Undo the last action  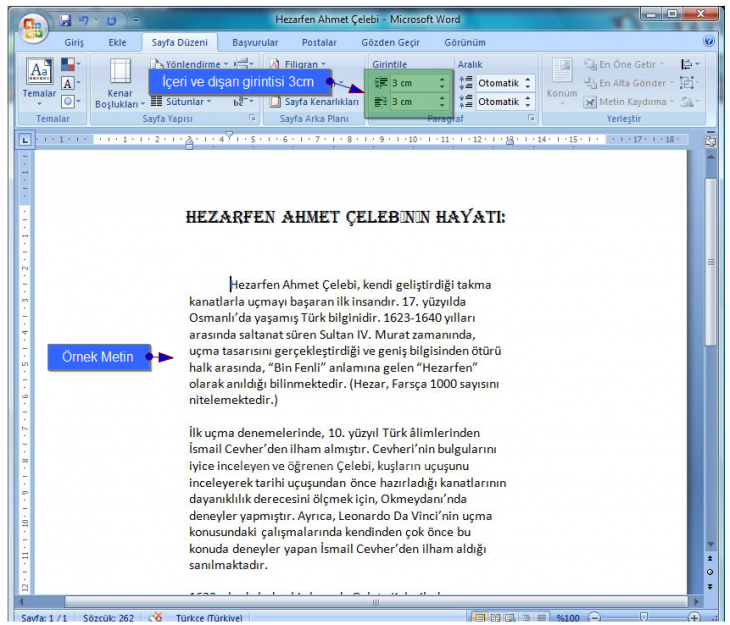[84, 20]
